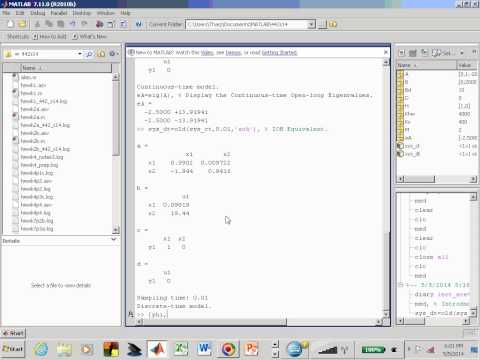Click the Command Window horizontal scrollbar
The image size is (480, 360).
coord(259,322)
